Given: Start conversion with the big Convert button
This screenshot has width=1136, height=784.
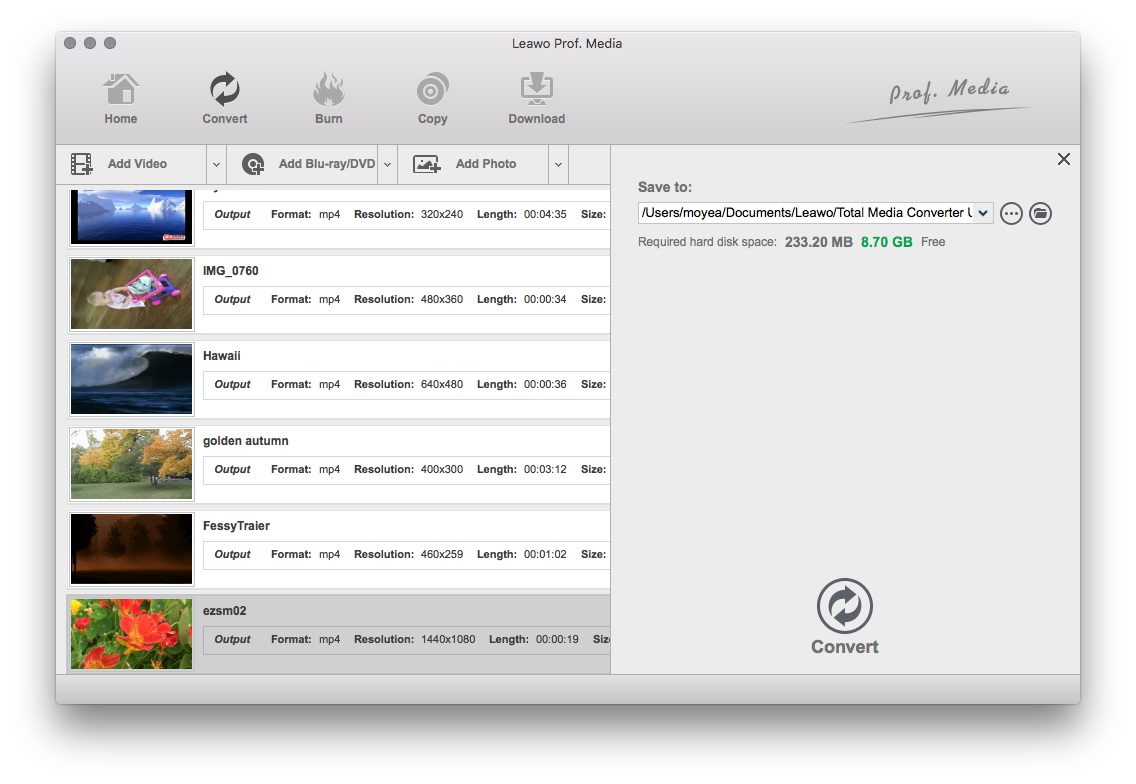Looking at the screenshot, I should click(x=845, y=617).
